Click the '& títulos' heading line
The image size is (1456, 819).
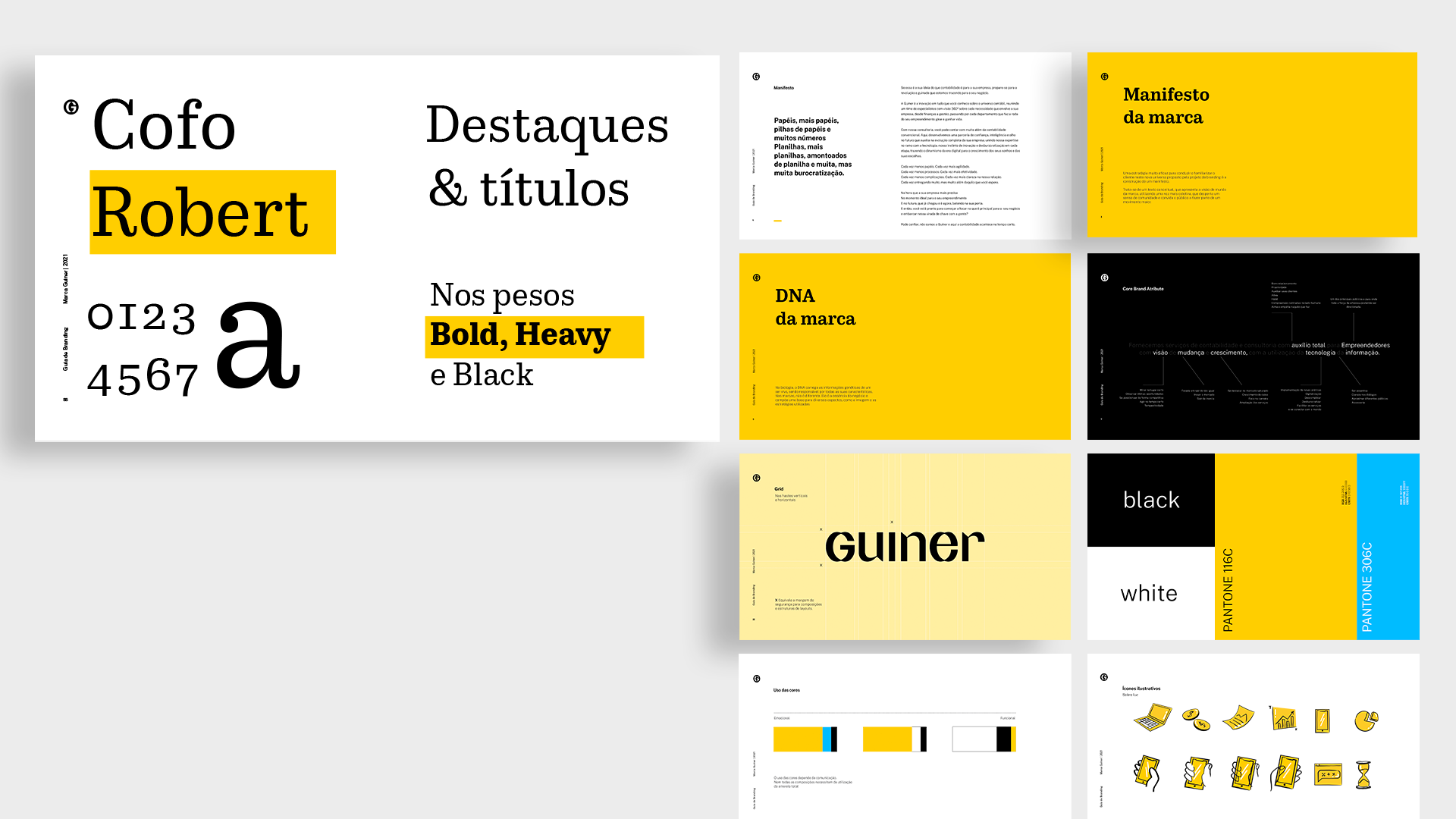coord(529,188)
